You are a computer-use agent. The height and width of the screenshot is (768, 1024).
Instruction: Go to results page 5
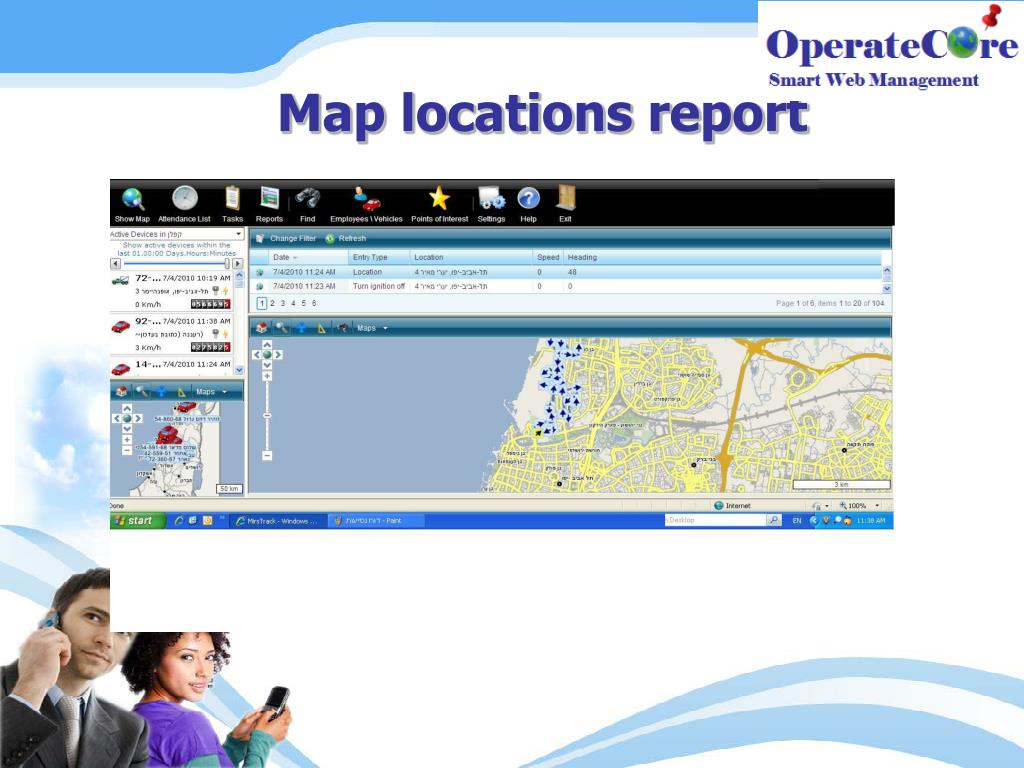[x=304, y=304]
